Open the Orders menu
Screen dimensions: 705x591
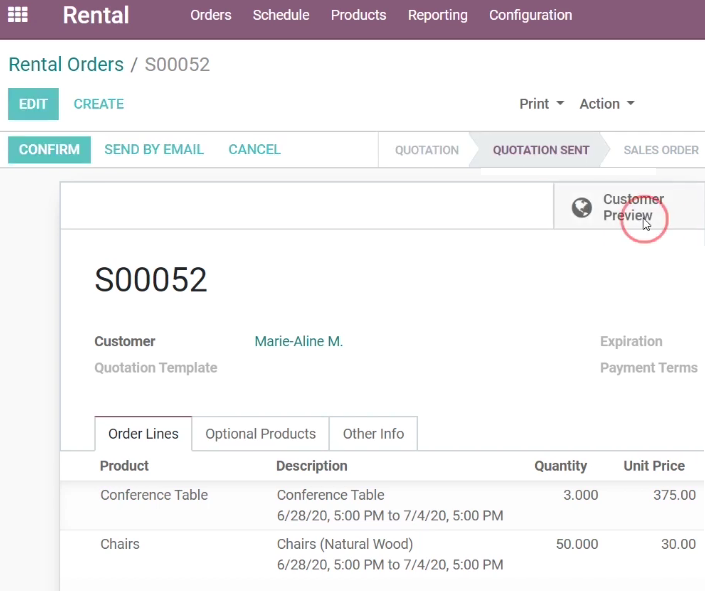tap(210, 15)
